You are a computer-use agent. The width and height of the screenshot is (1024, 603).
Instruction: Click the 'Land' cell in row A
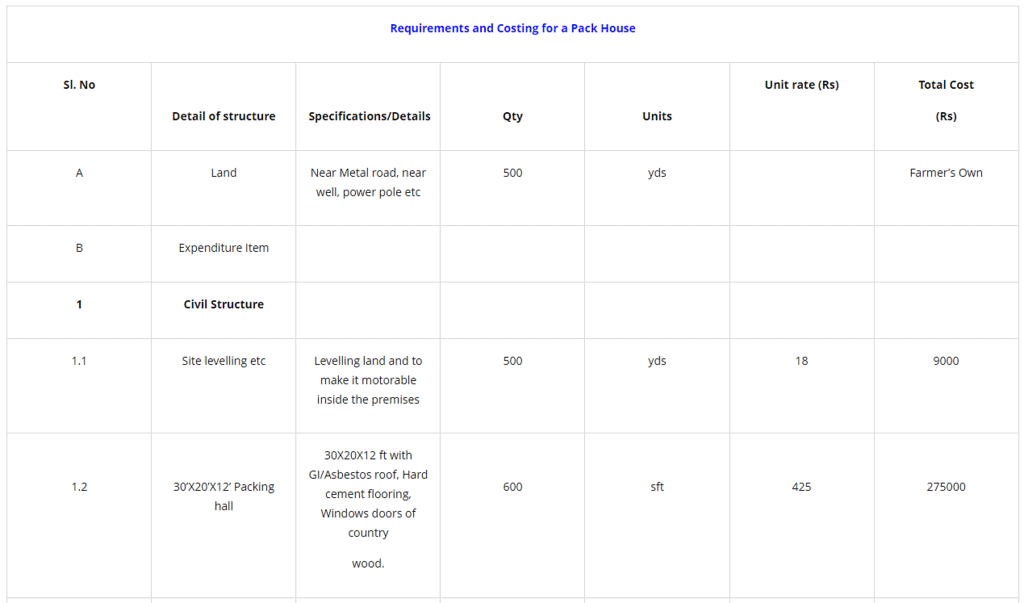223,173
